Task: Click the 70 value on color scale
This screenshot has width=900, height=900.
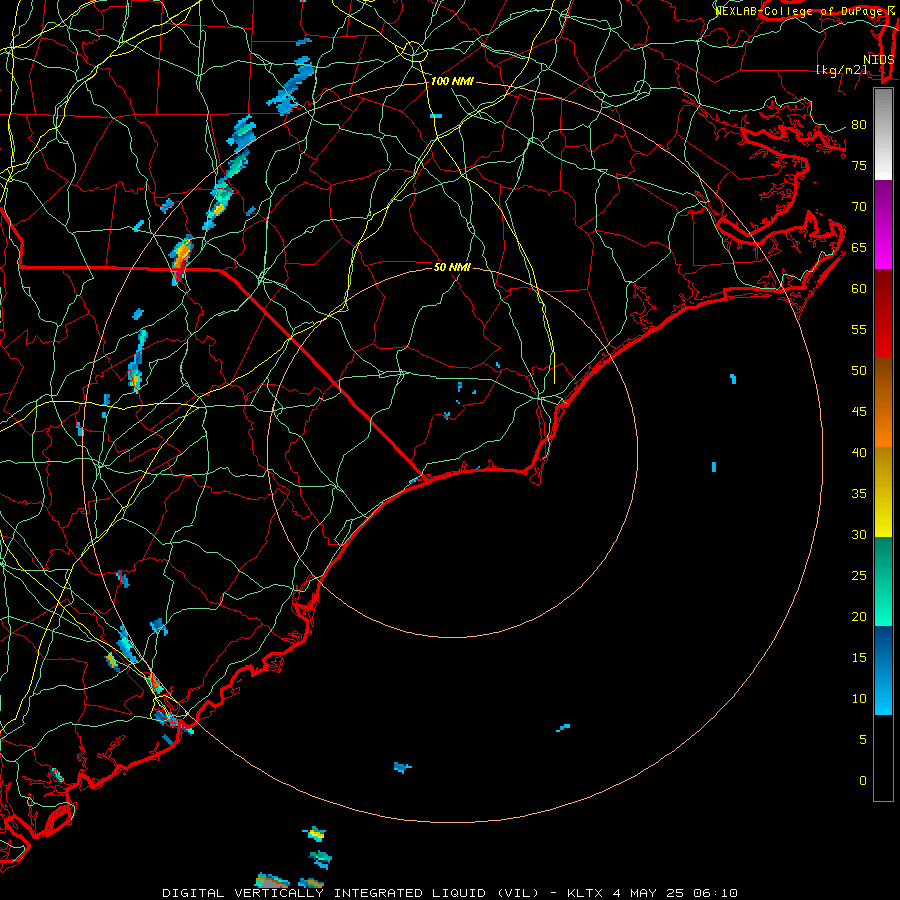Action: coord(859,207)
